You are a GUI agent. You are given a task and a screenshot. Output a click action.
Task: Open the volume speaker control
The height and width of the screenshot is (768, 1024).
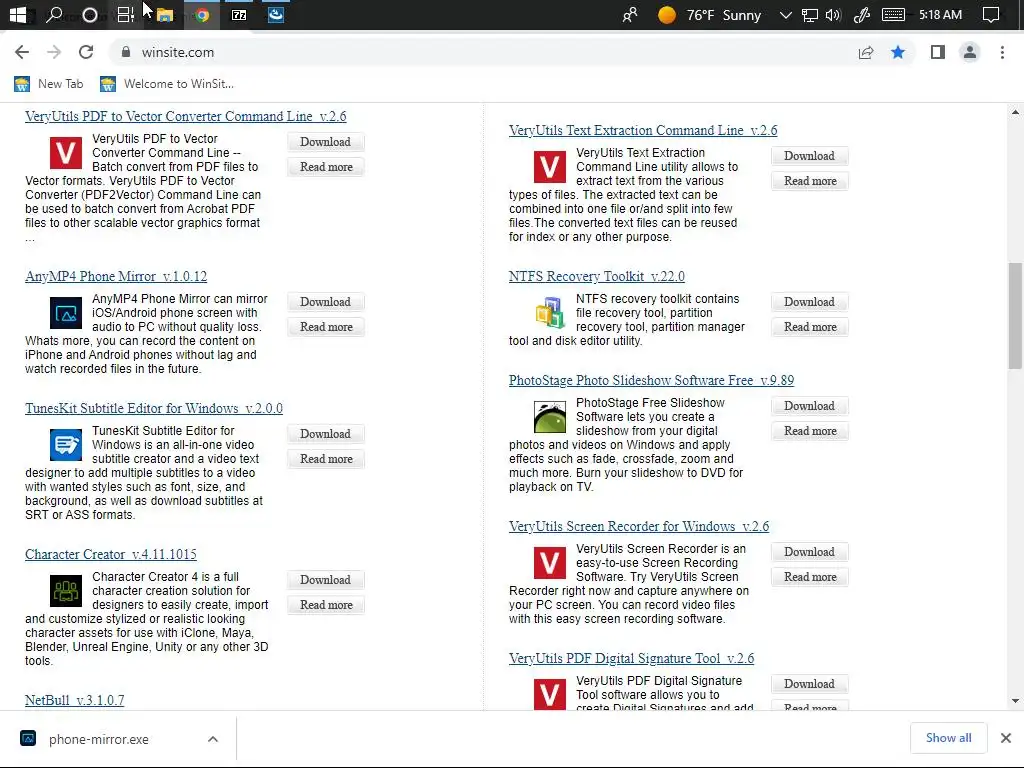(833, 15)
